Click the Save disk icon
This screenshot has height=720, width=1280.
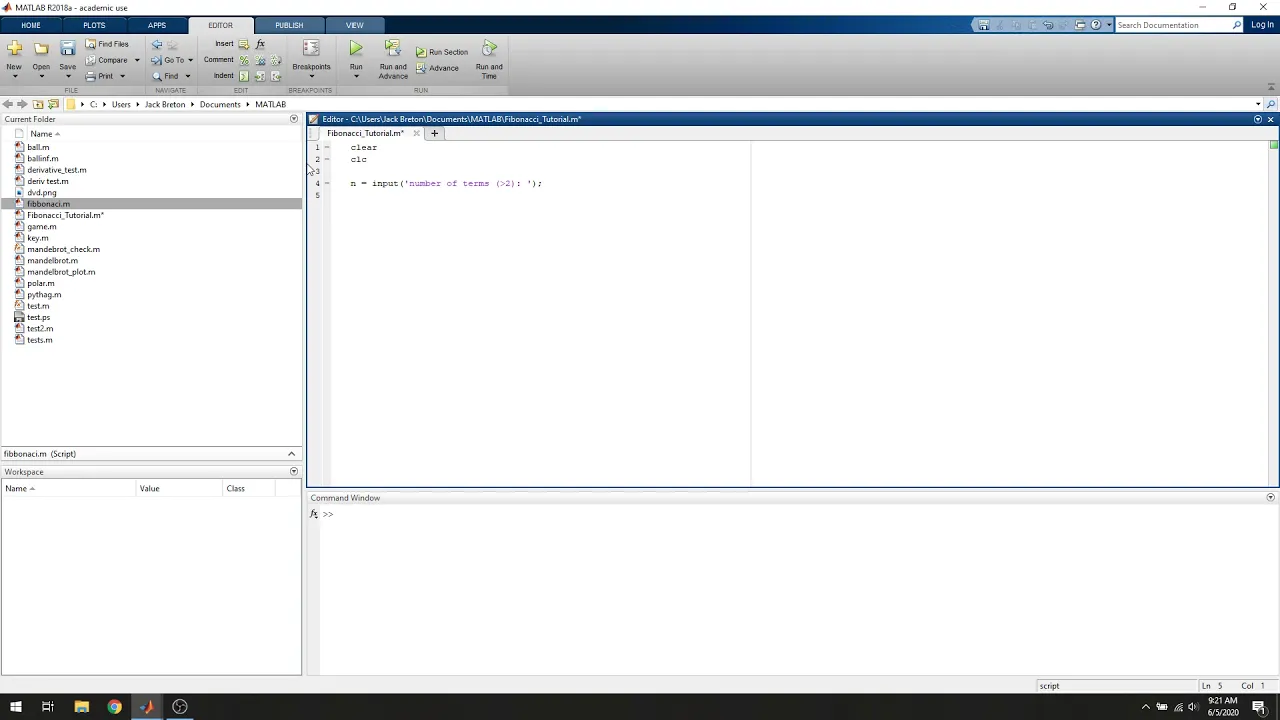click(67, 48)
